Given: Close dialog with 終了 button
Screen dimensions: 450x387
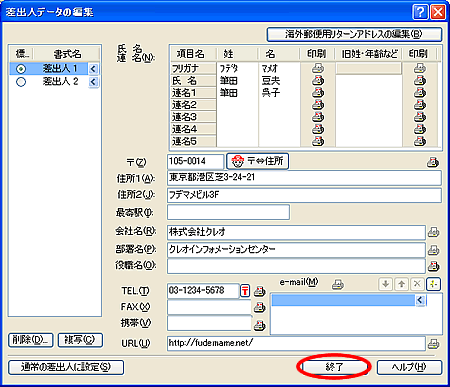Looking at the screenshot, I should [x=334, y=367].
